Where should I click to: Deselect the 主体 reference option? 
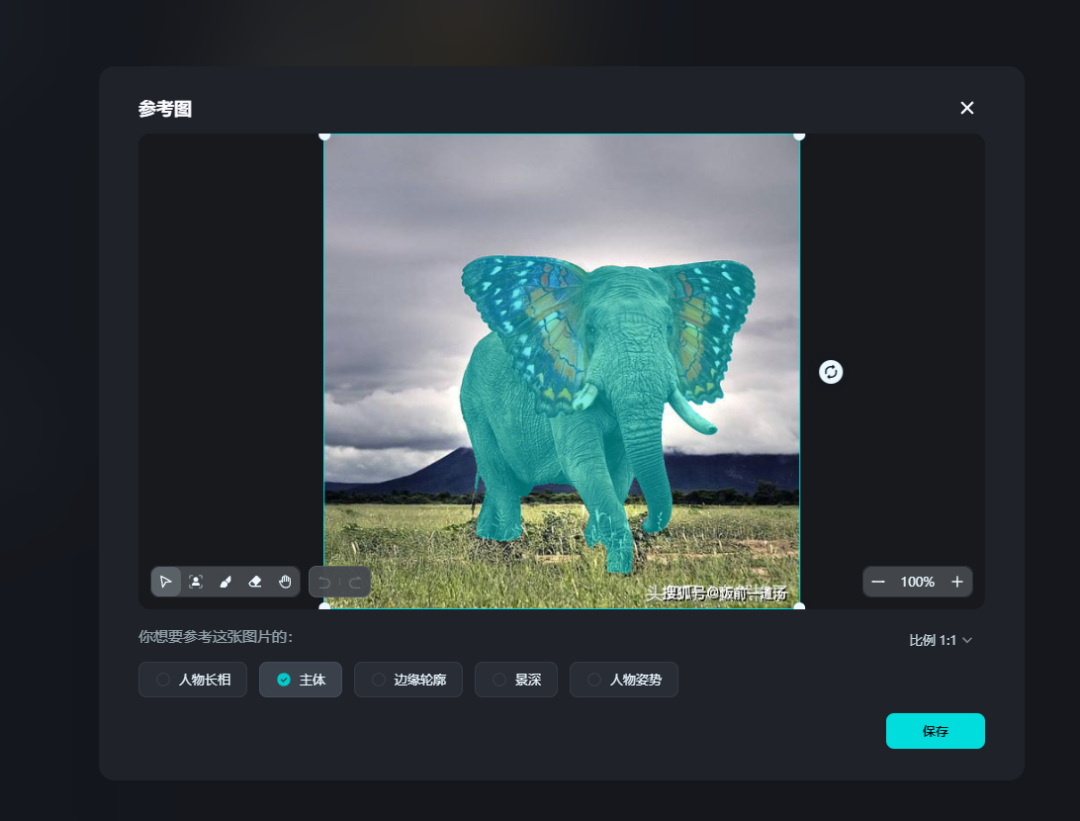pyautogui.click(x=300, y=679)
